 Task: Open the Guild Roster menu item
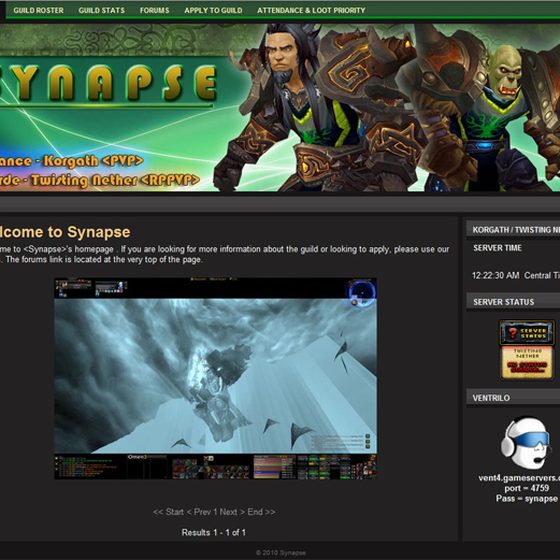click(x=38, y=10)
